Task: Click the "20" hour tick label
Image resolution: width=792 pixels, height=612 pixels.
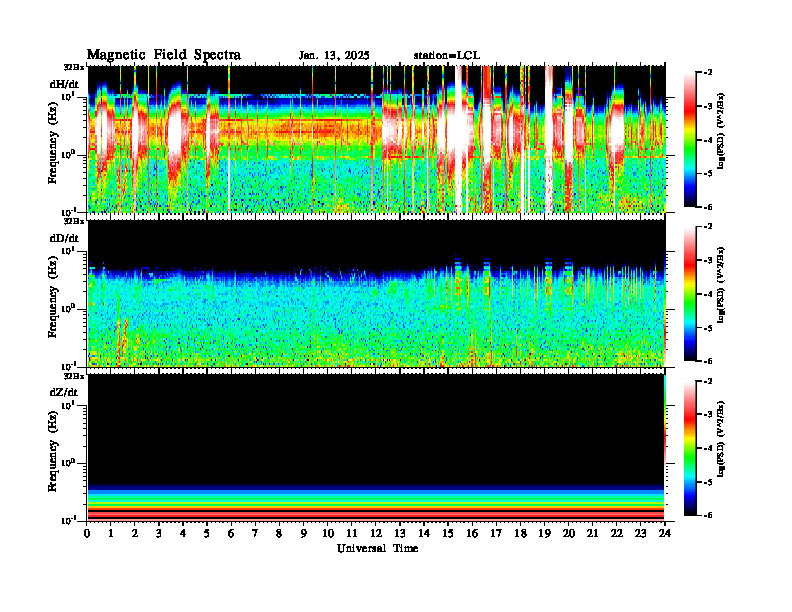Action: click(x=568, y=534)
